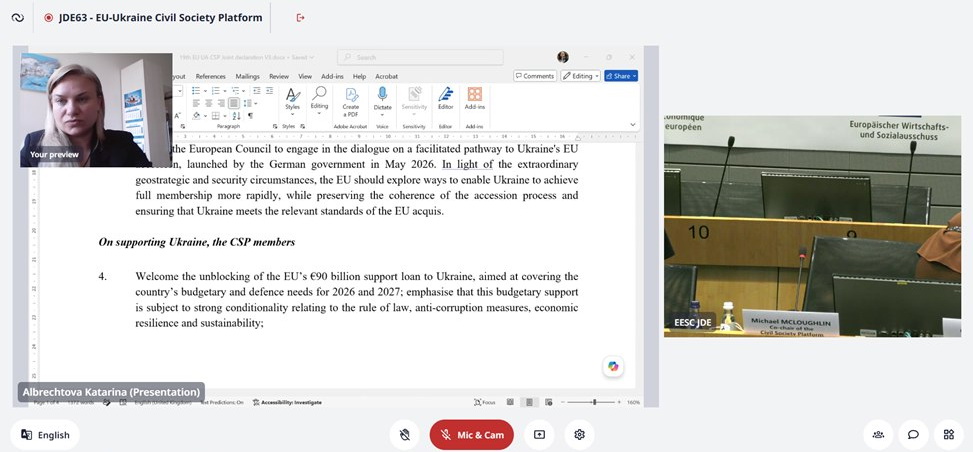This screenshot has height=452, width=973.
Task: Open the Review tab
Action: 279,76
